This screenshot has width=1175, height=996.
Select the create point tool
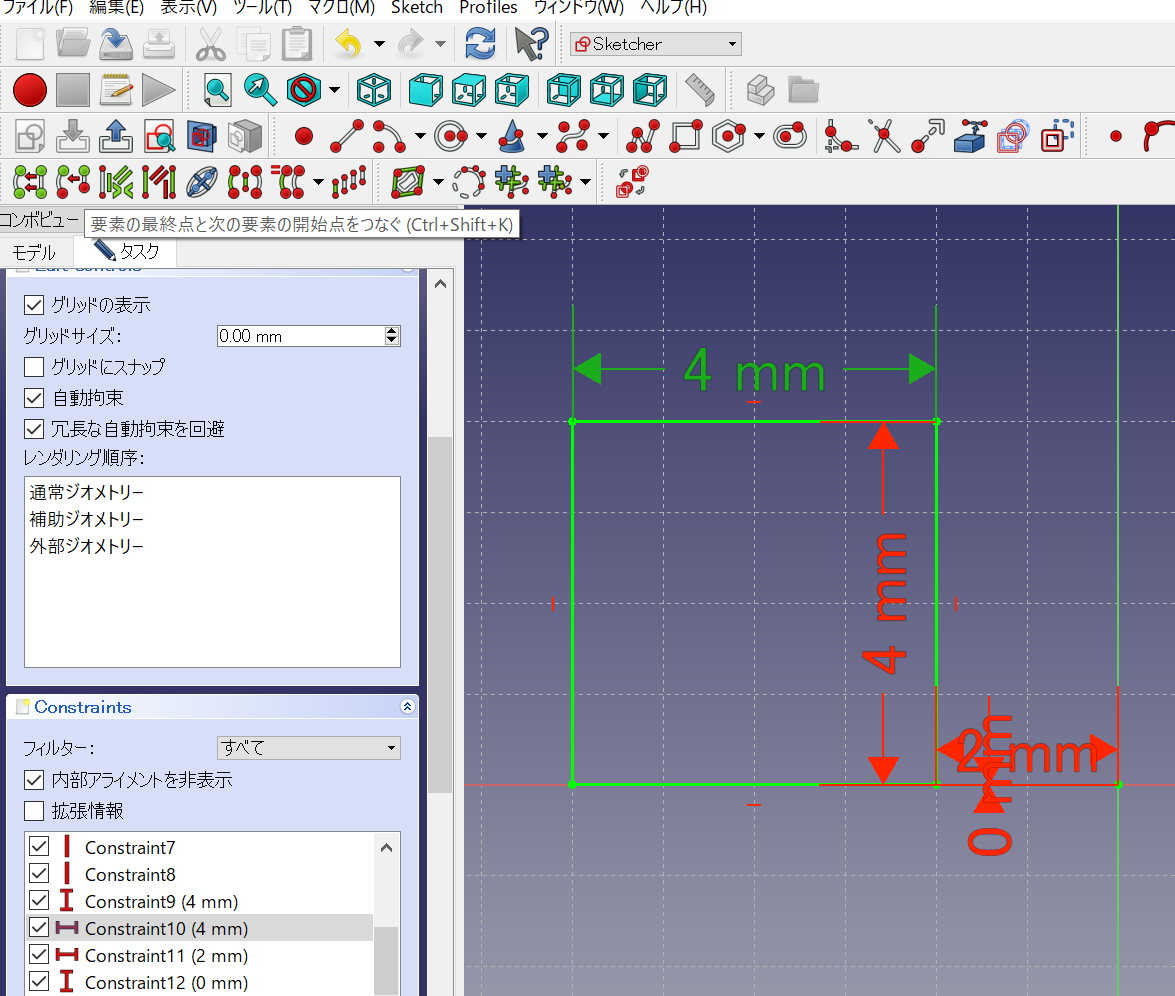[x=303, y=136]
